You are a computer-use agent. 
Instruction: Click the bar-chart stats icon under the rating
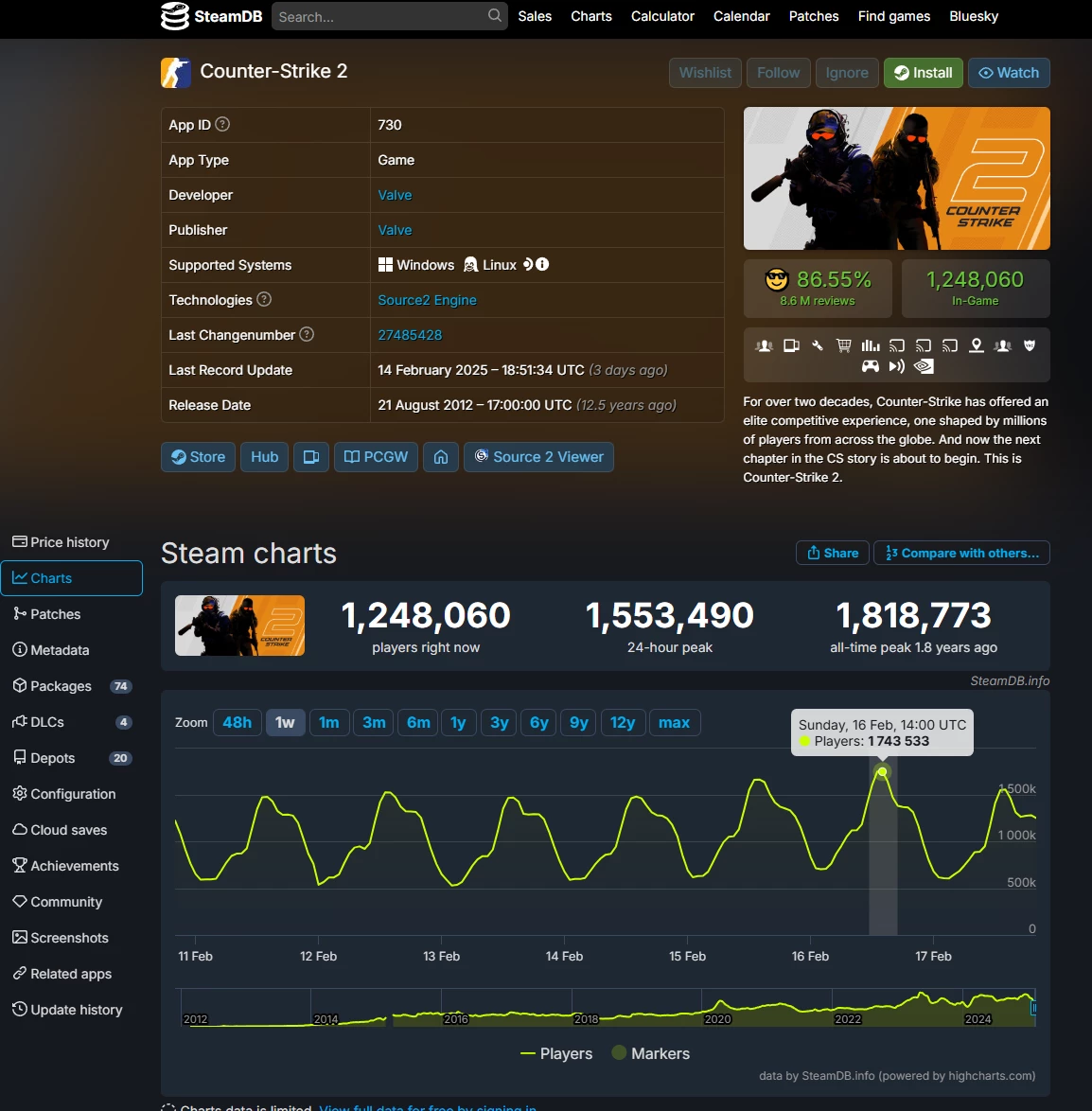(870, 346)
